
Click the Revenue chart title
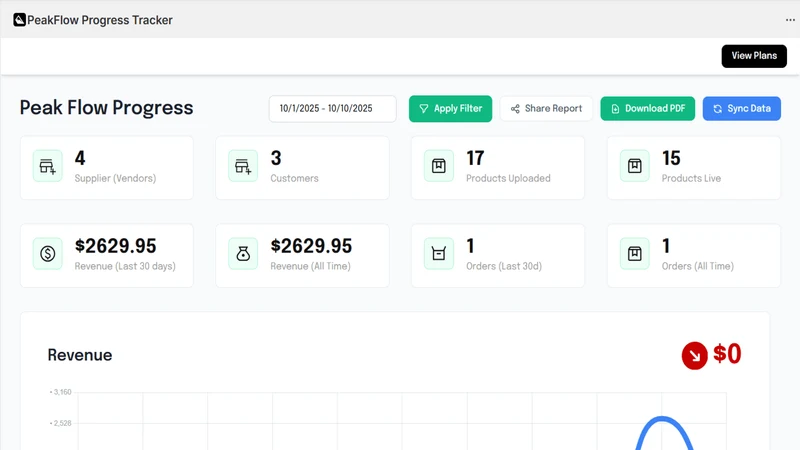click(80, 355)
